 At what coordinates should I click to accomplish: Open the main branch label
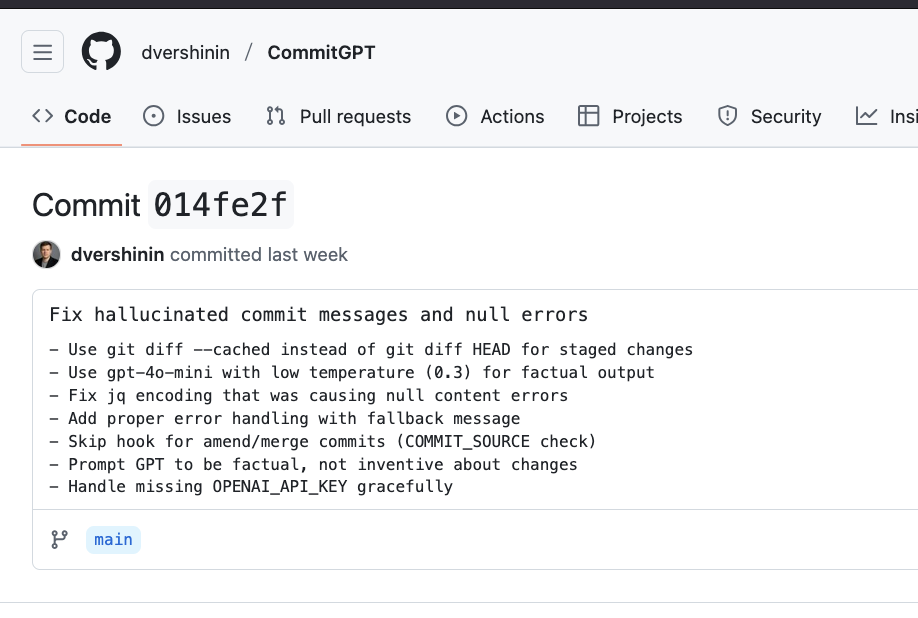point(113,540)
